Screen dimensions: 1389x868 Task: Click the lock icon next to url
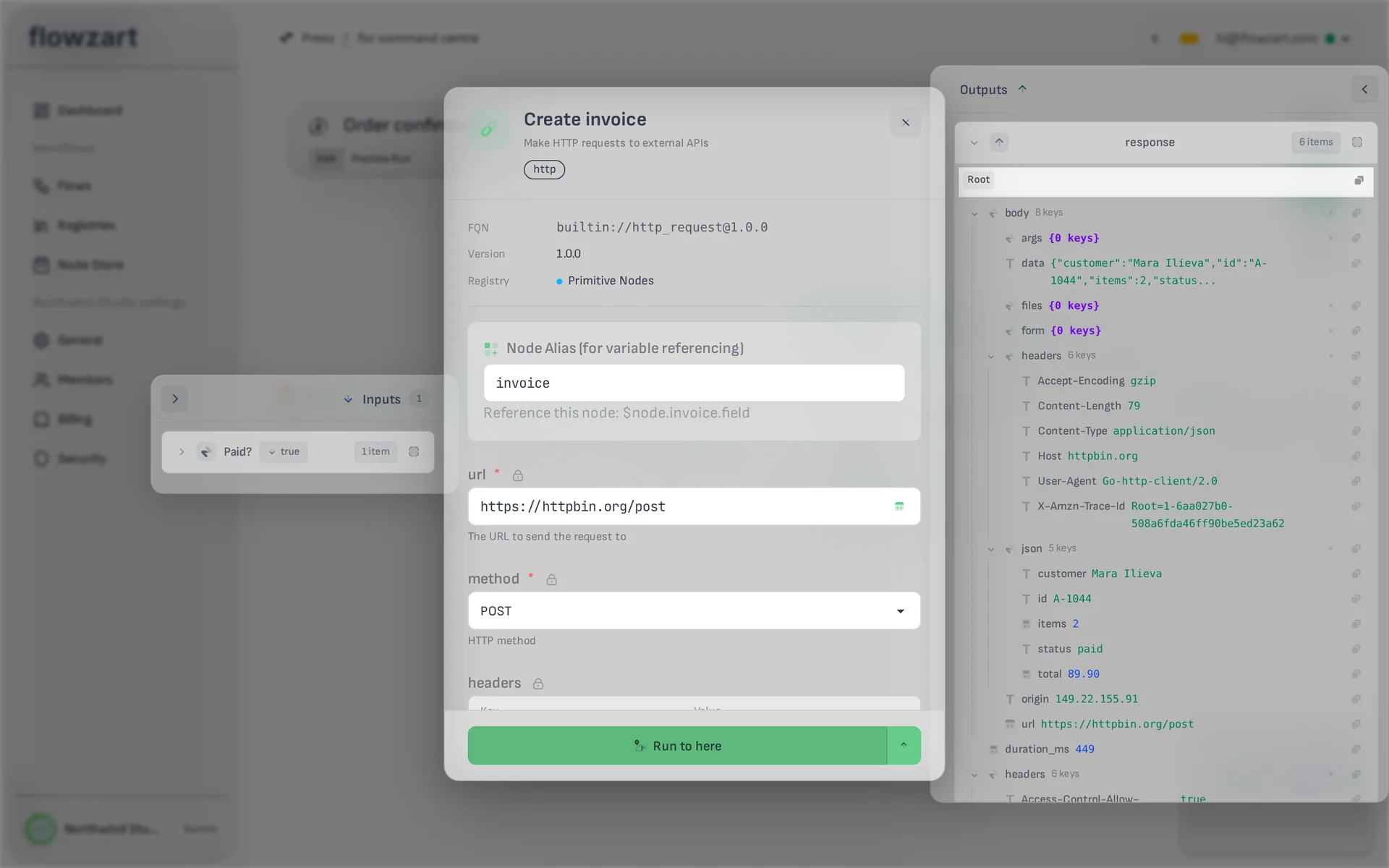tap(518, 475)
